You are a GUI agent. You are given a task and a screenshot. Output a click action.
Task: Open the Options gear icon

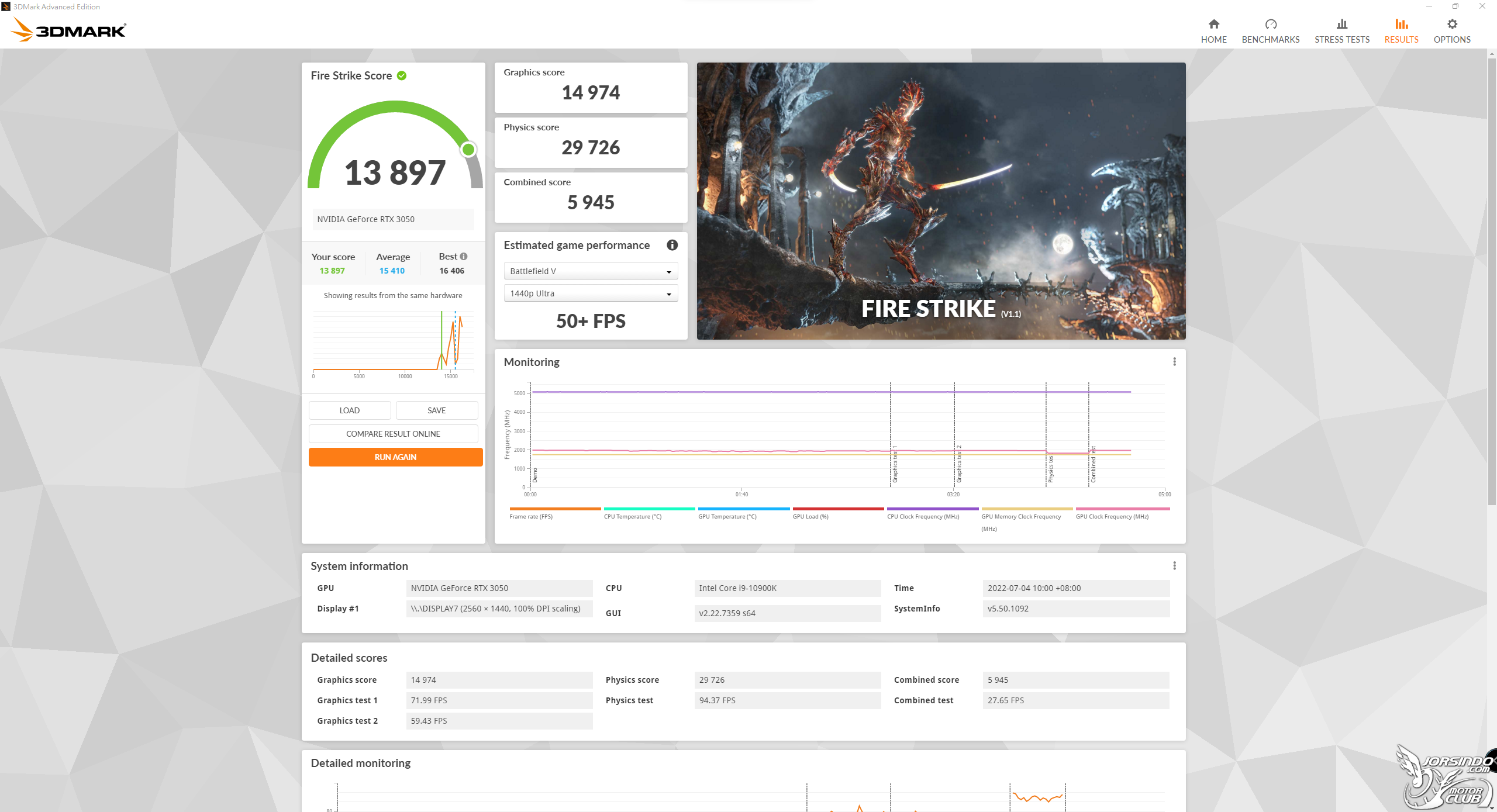[1452, 24]
